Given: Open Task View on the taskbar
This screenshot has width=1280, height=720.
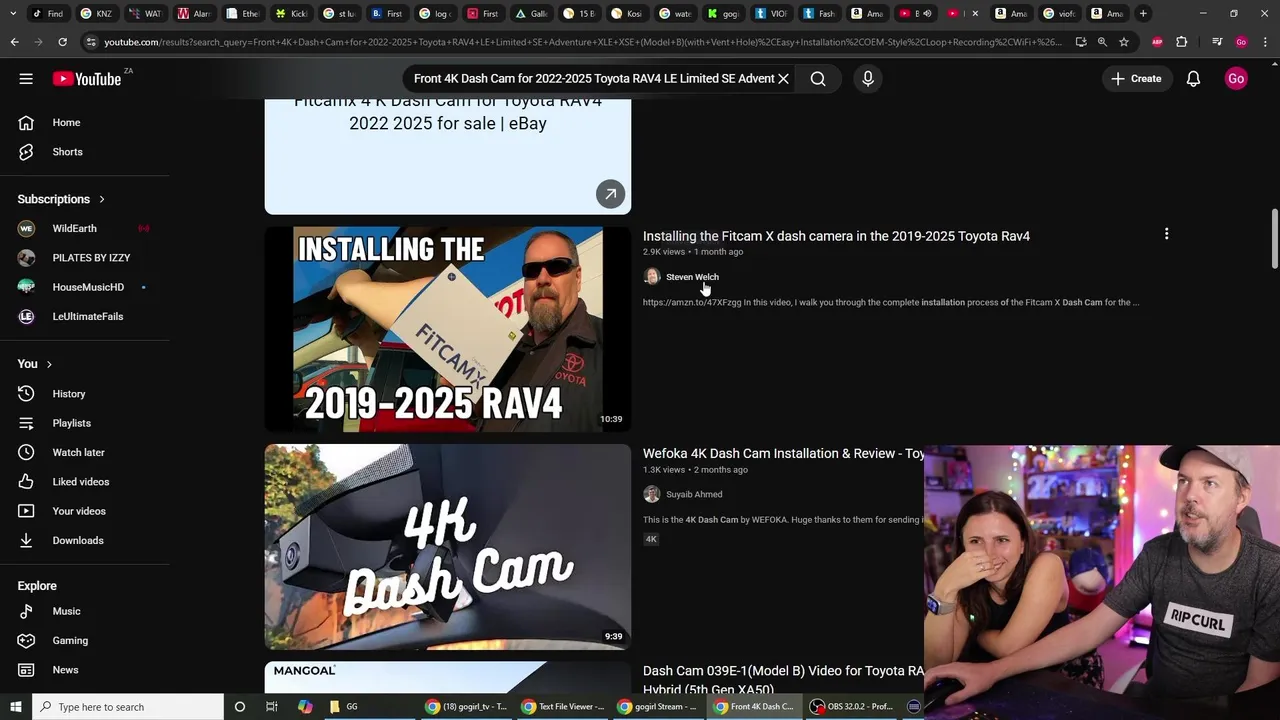Looking at the screenshot, I should click(271, 707).
